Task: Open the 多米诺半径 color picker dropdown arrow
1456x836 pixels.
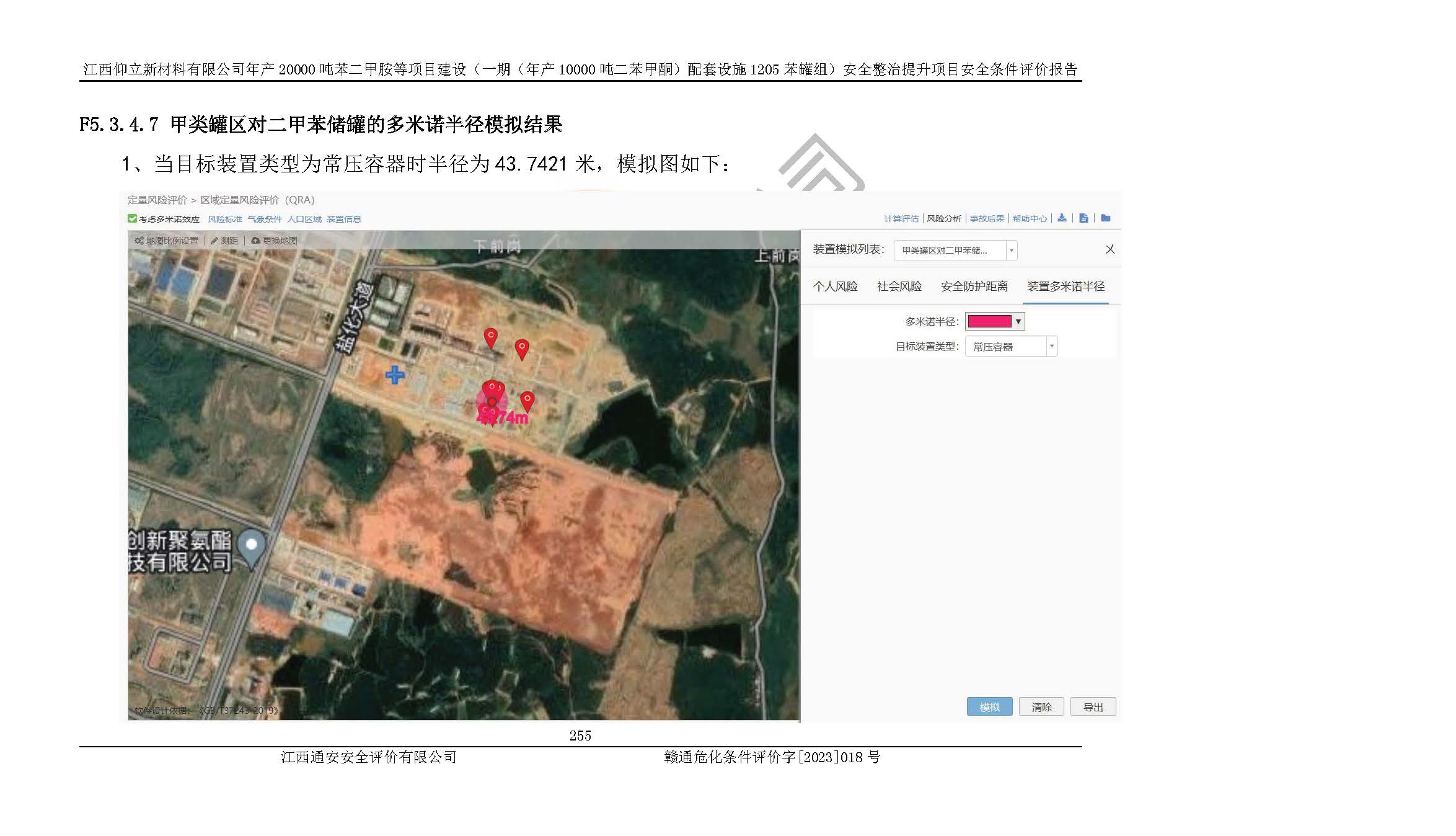Action: 1018,321
